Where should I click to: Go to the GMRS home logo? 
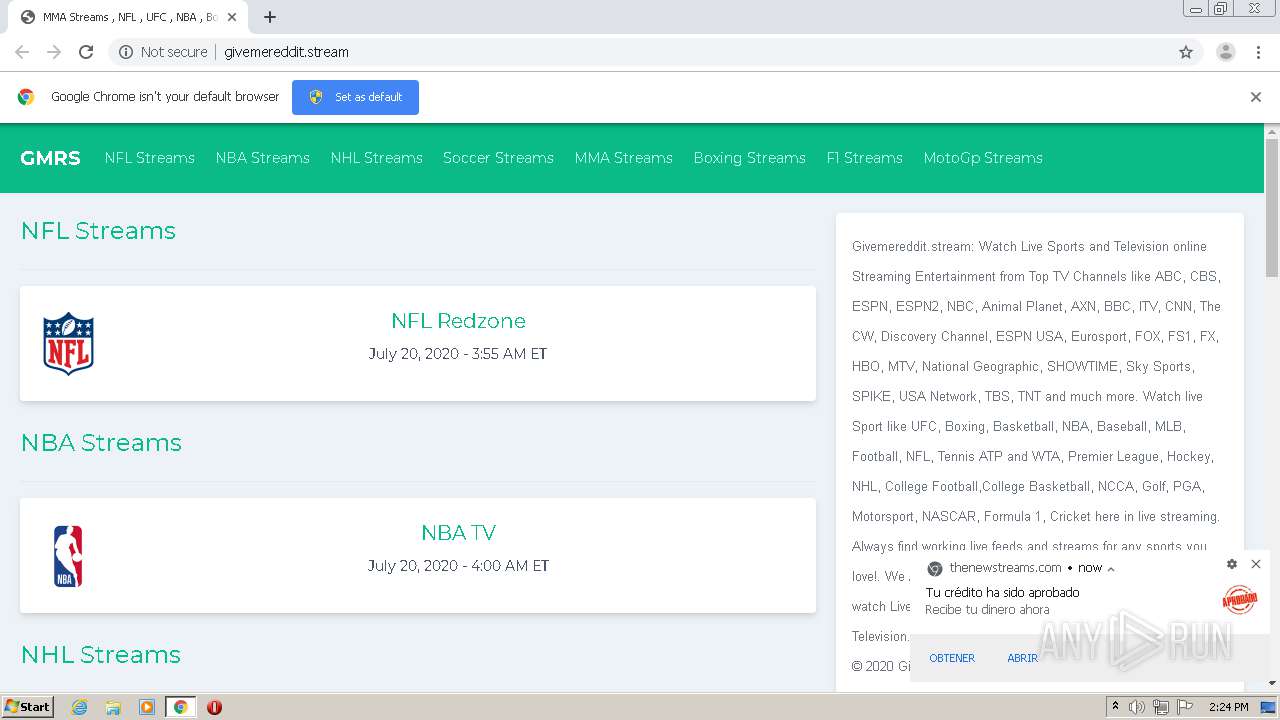[x=50, y=158]
